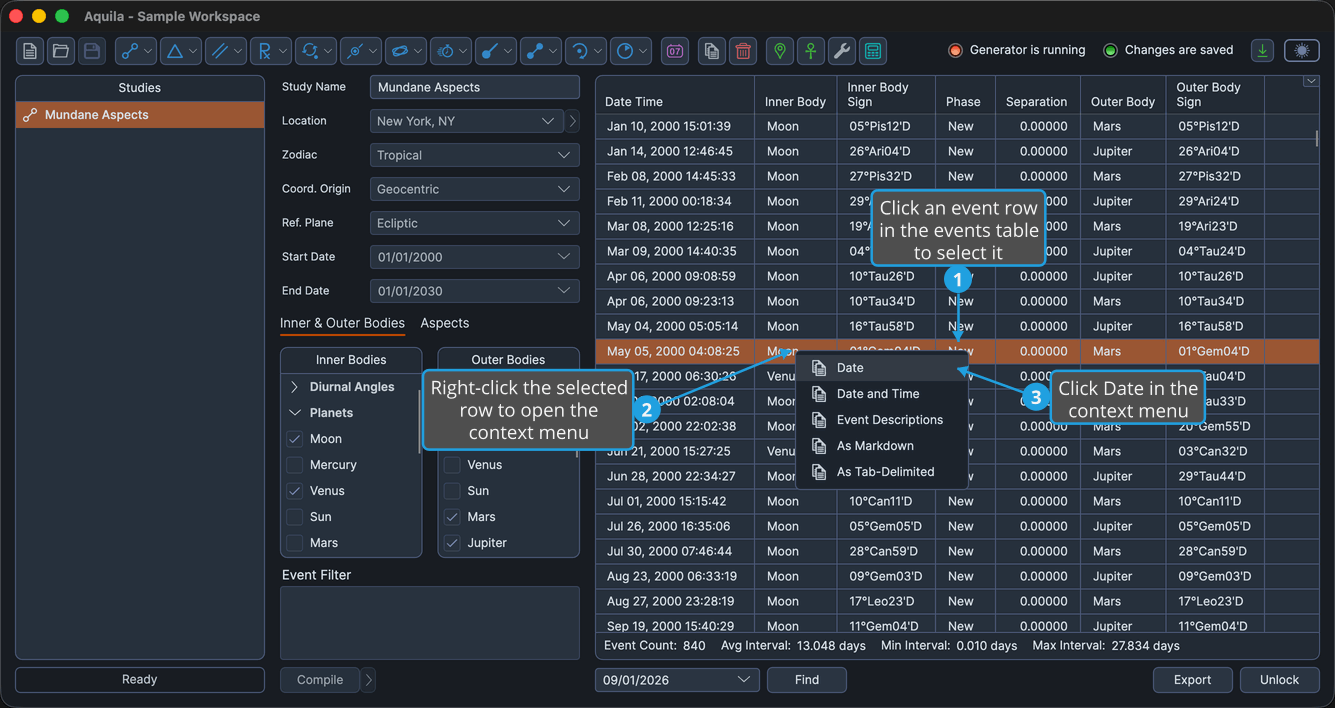Choose the ringed orbit study tool

pyautogui.click(x=406, y=51)
